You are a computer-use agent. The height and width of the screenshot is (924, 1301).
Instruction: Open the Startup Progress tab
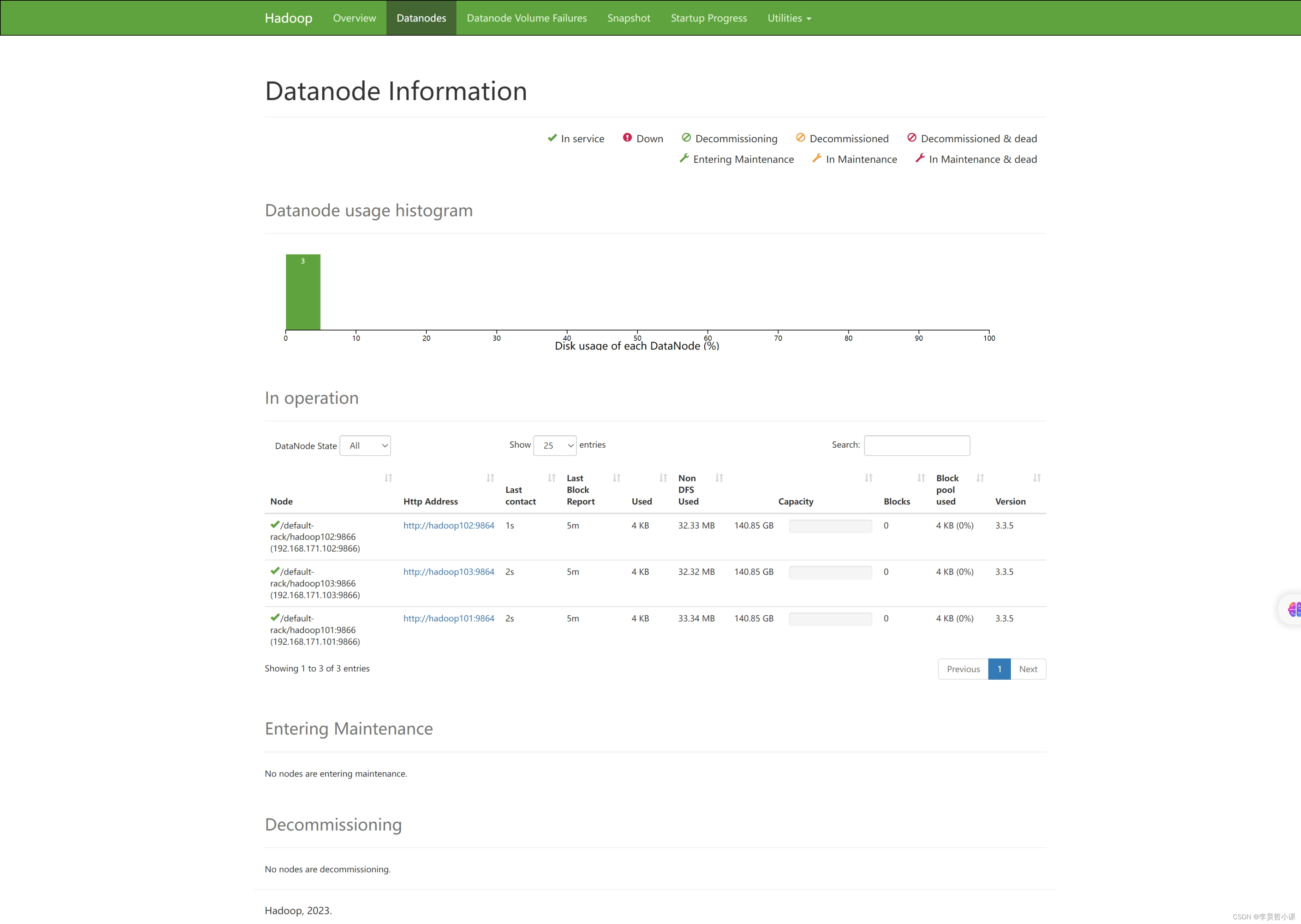tap(709, 18)
